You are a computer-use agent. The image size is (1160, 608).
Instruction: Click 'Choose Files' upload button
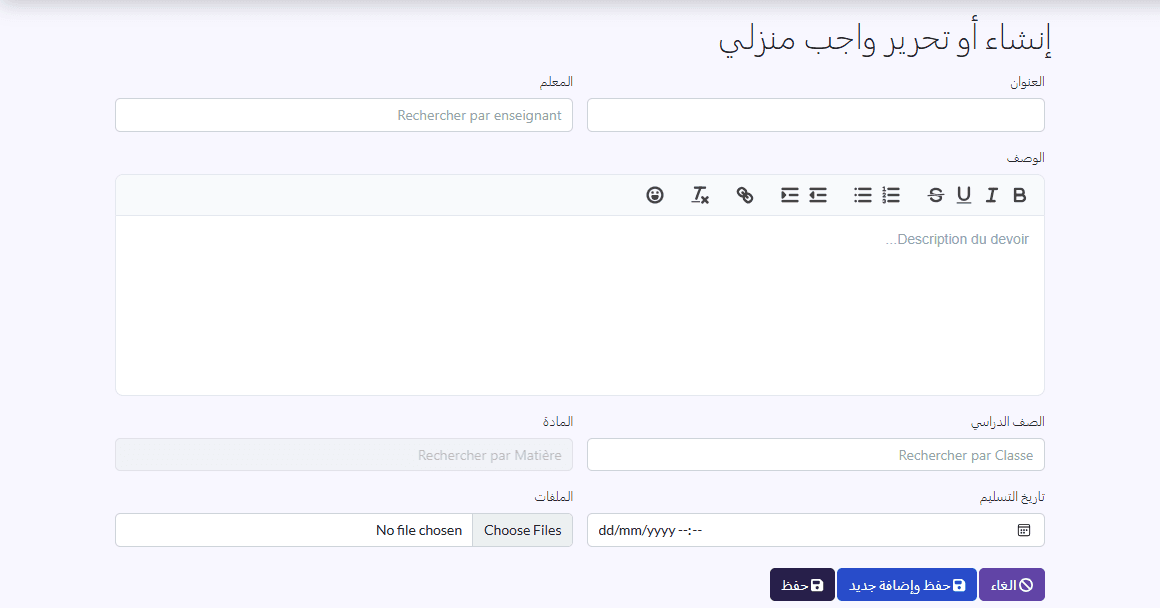[x=522, y=530]
